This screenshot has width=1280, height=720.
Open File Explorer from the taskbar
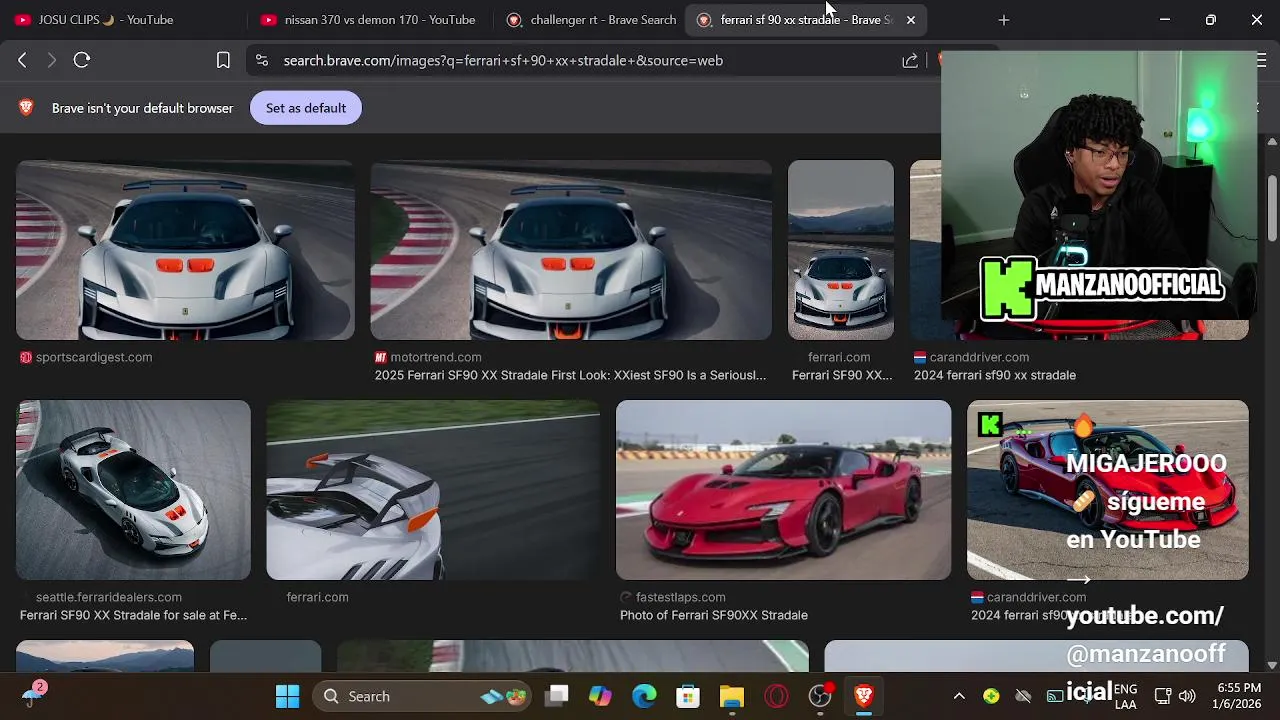pos(732,696)
